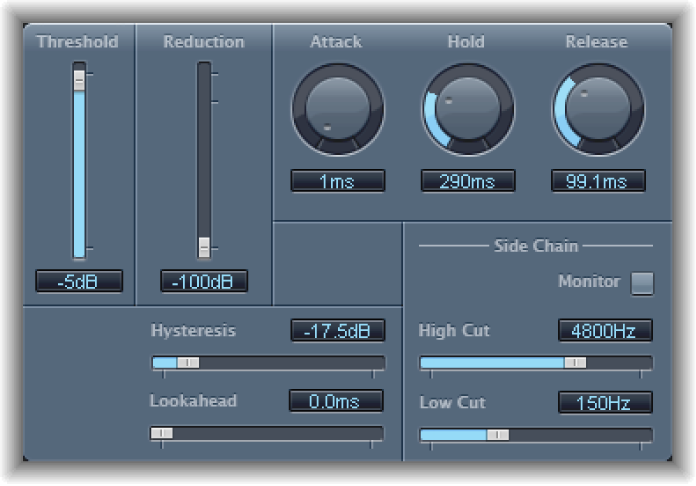Click the Lookahead 0.0ms value field
Viewport: 696px width, 486px height.
tap(336, 401)
